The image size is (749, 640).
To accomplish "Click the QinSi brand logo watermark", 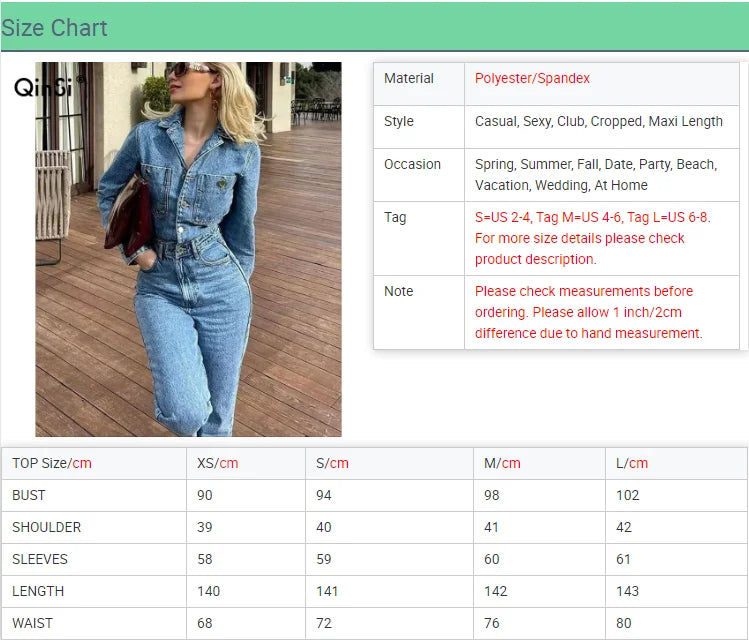I will click(44, 87).
